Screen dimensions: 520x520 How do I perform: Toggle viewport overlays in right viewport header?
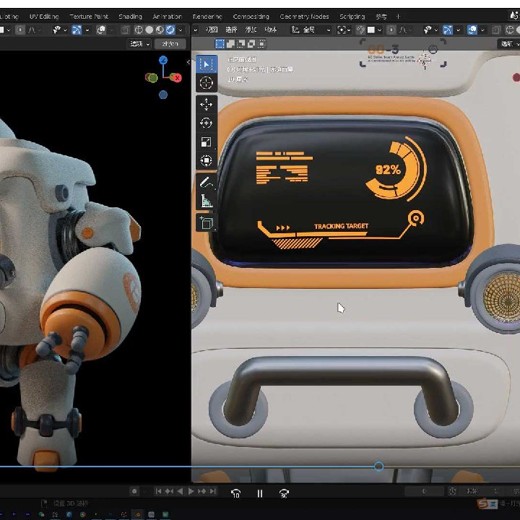point(472,30)
